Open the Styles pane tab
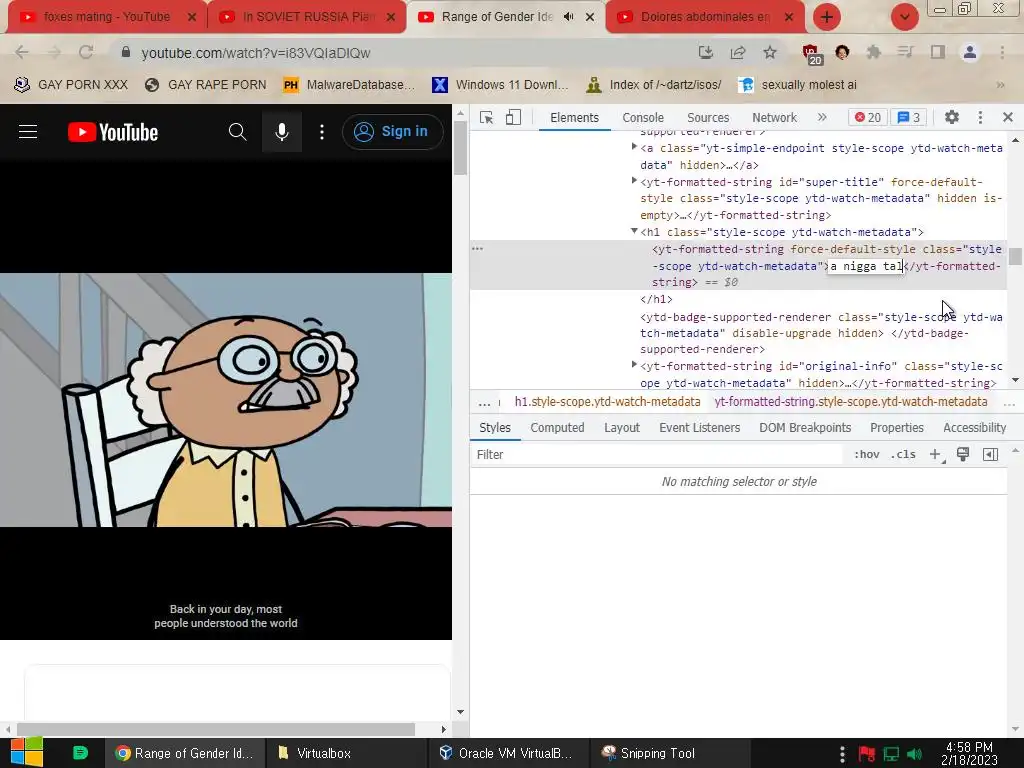Image resolution: width=1024 pixels, height=768 pixels. [494, 428]
